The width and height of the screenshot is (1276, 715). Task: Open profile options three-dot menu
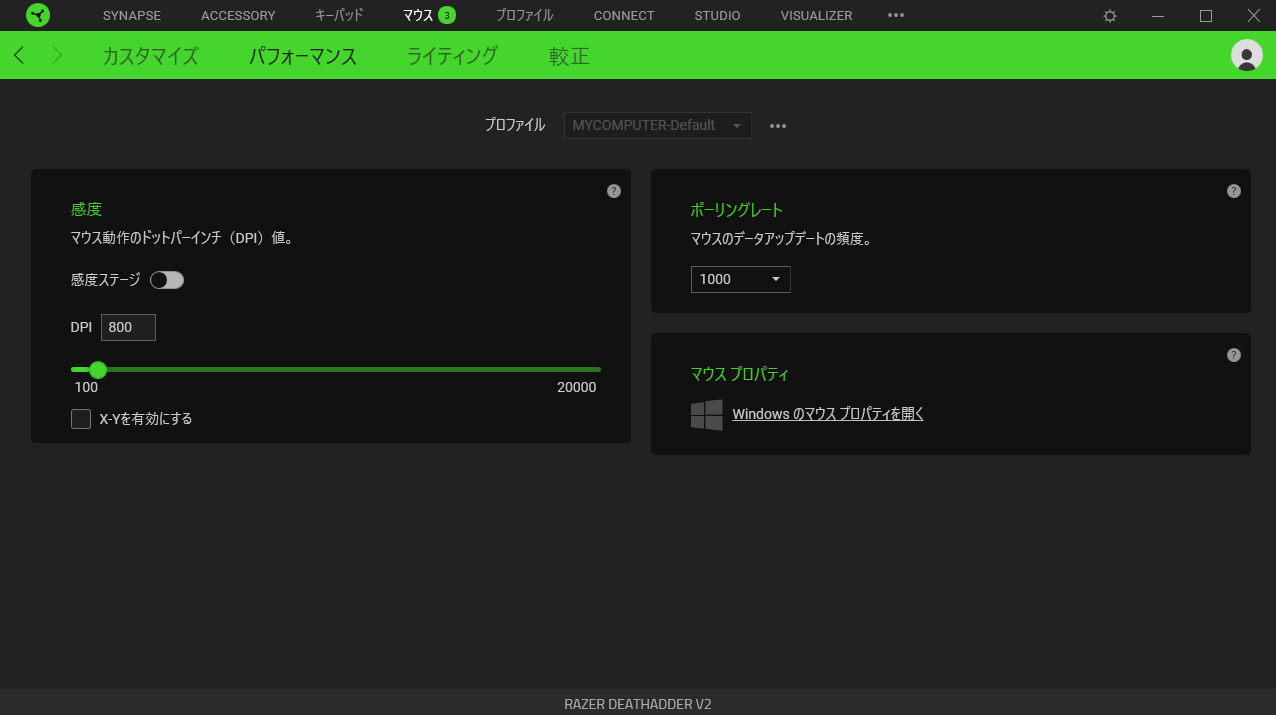click(x=778, y=126)
